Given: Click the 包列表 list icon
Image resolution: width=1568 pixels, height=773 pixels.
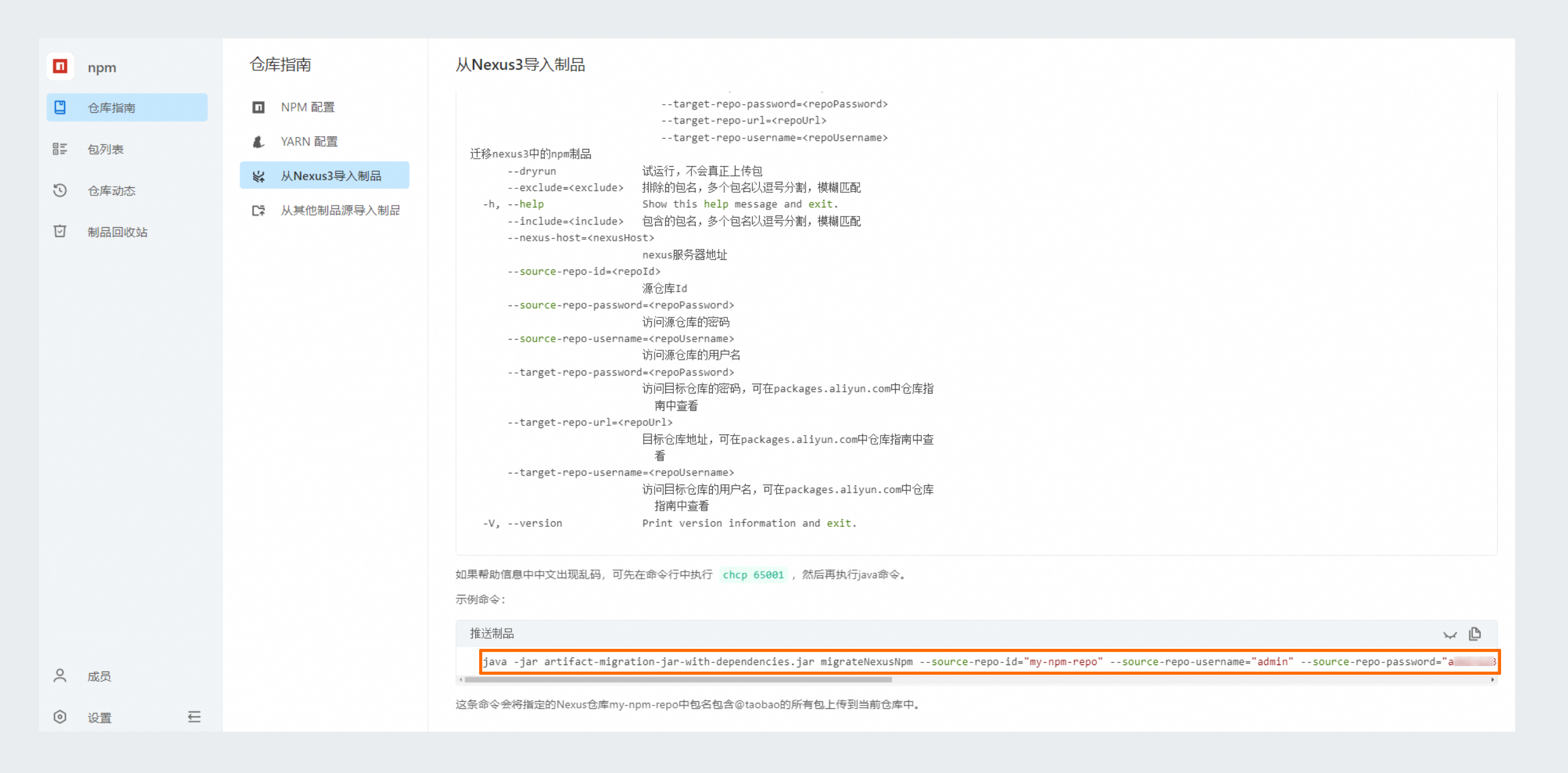Looking at the screenshot, I should (60, 148).
